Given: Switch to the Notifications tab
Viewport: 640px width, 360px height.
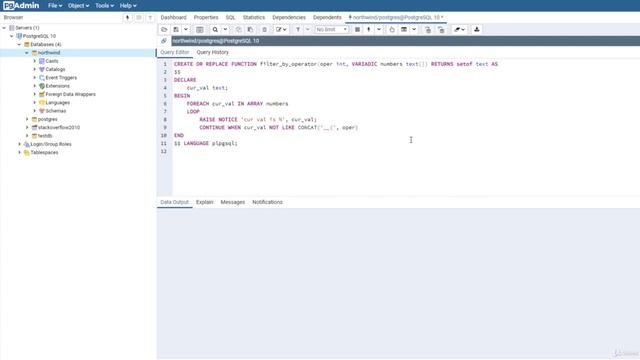Looking at the screenshot, I should 267,202.
